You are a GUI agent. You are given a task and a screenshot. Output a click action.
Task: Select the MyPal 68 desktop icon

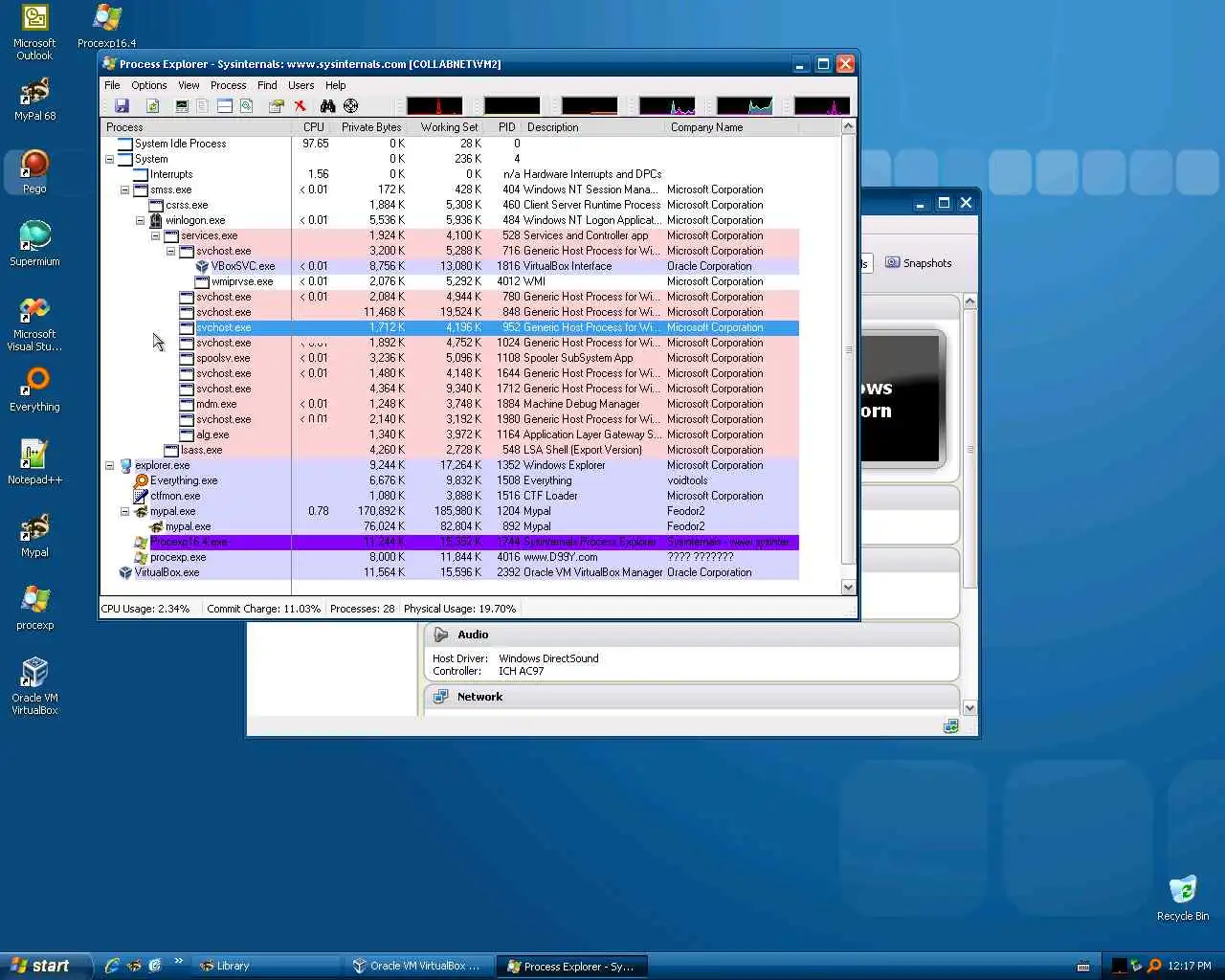coord(34,100)
